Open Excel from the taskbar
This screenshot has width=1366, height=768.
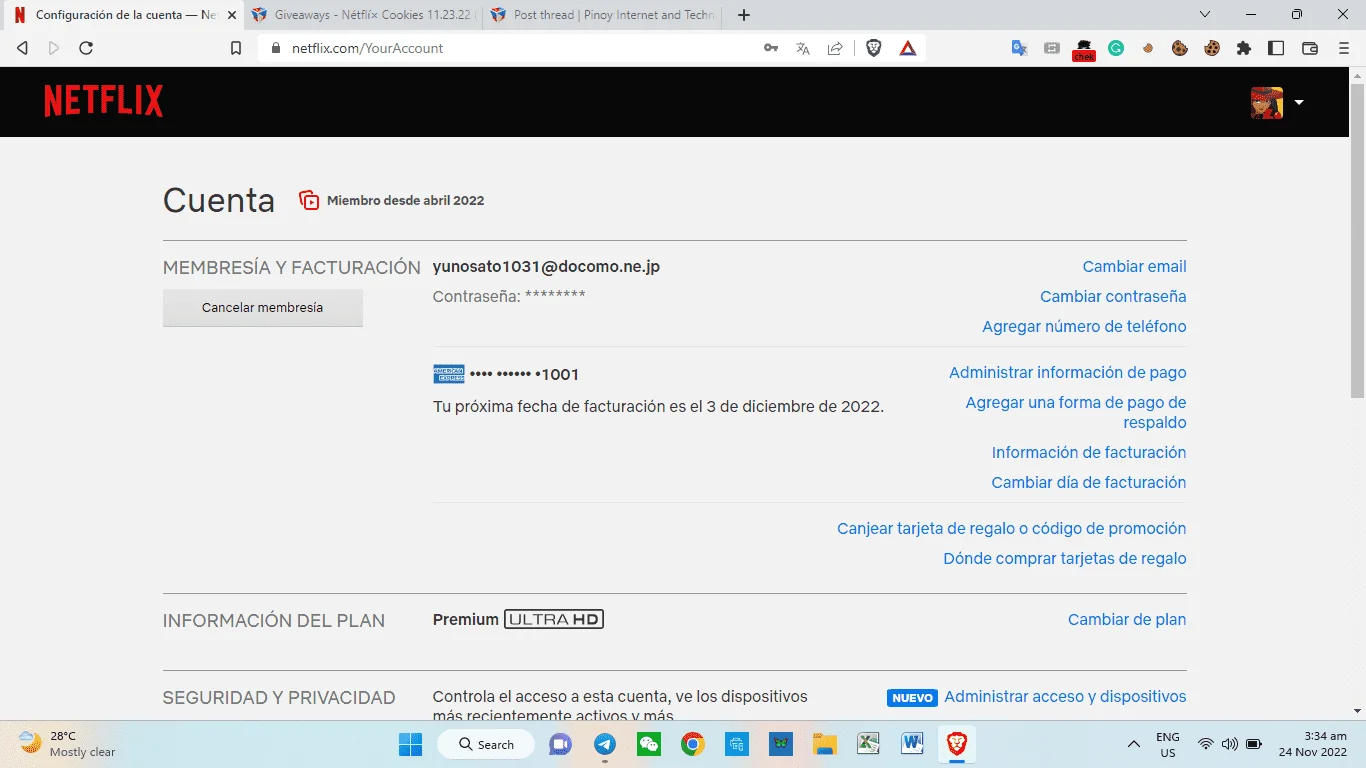click(868, 744)
